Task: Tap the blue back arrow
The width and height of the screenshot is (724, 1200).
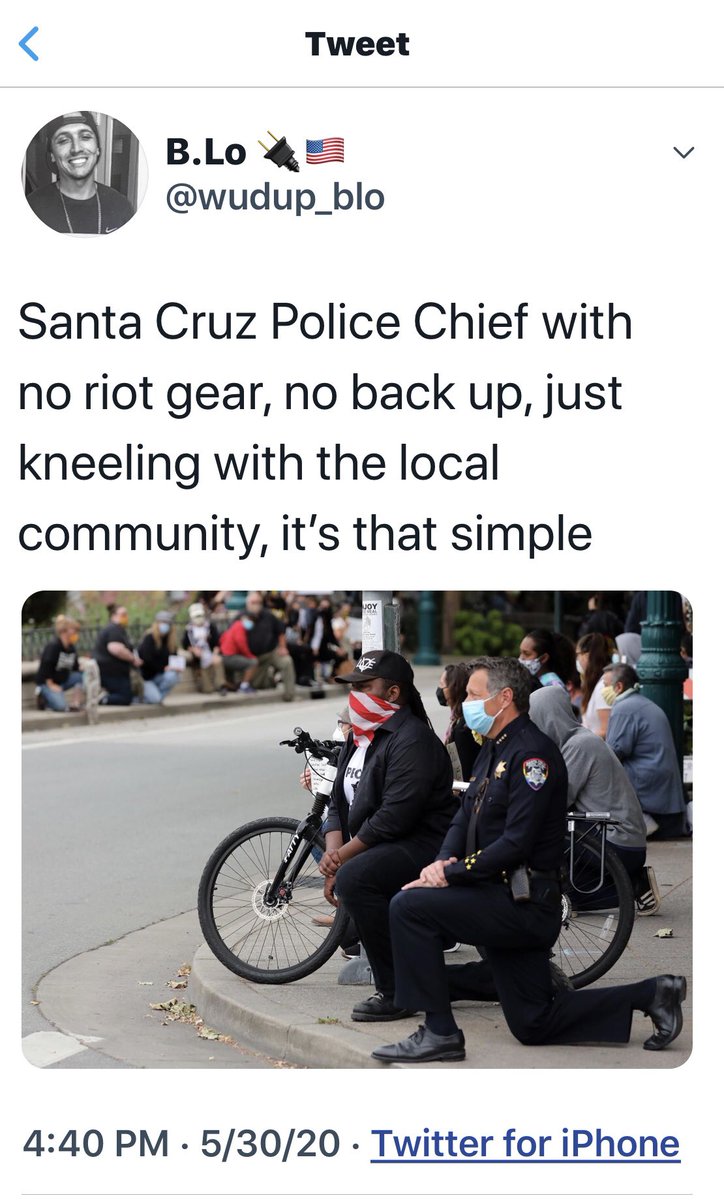Action: pyautogui.click(x=30, y=44)
